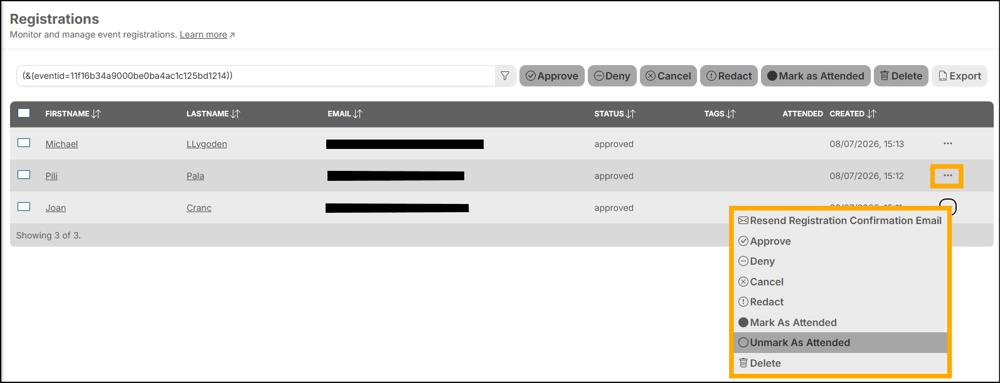Open the Michael first name link

(x=61, y=144)
